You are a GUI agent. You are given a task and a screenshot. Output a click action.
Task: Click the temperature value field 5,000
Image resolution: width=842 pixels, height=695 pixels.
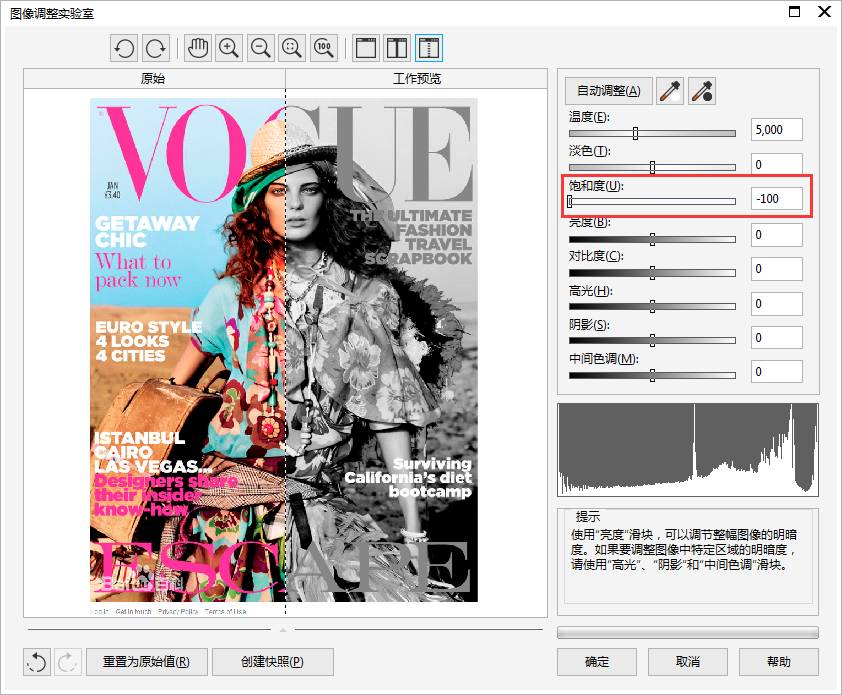tap(776, 129)
